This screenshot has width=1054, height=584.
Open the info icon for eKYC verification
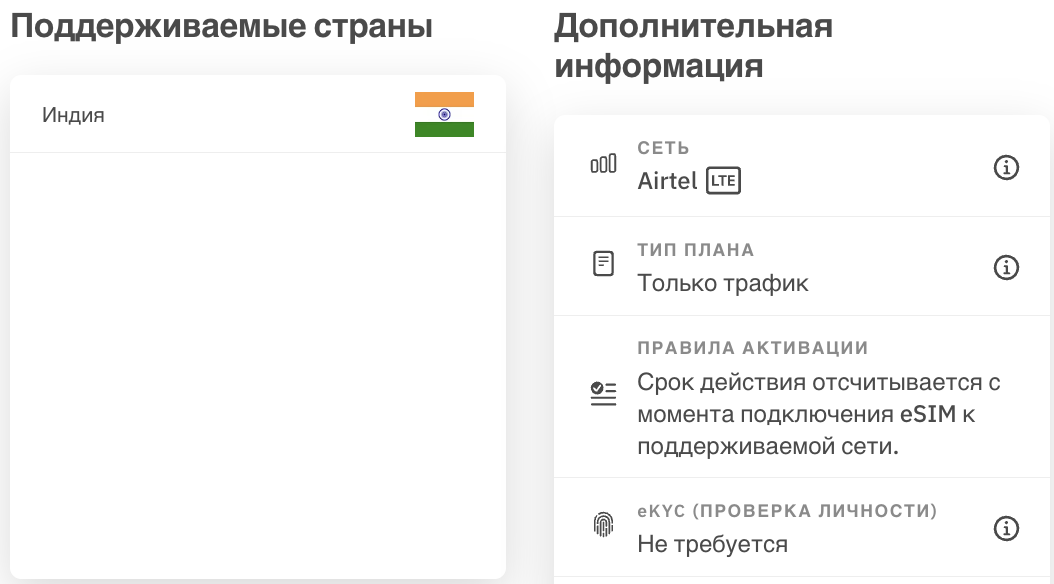1006,528
